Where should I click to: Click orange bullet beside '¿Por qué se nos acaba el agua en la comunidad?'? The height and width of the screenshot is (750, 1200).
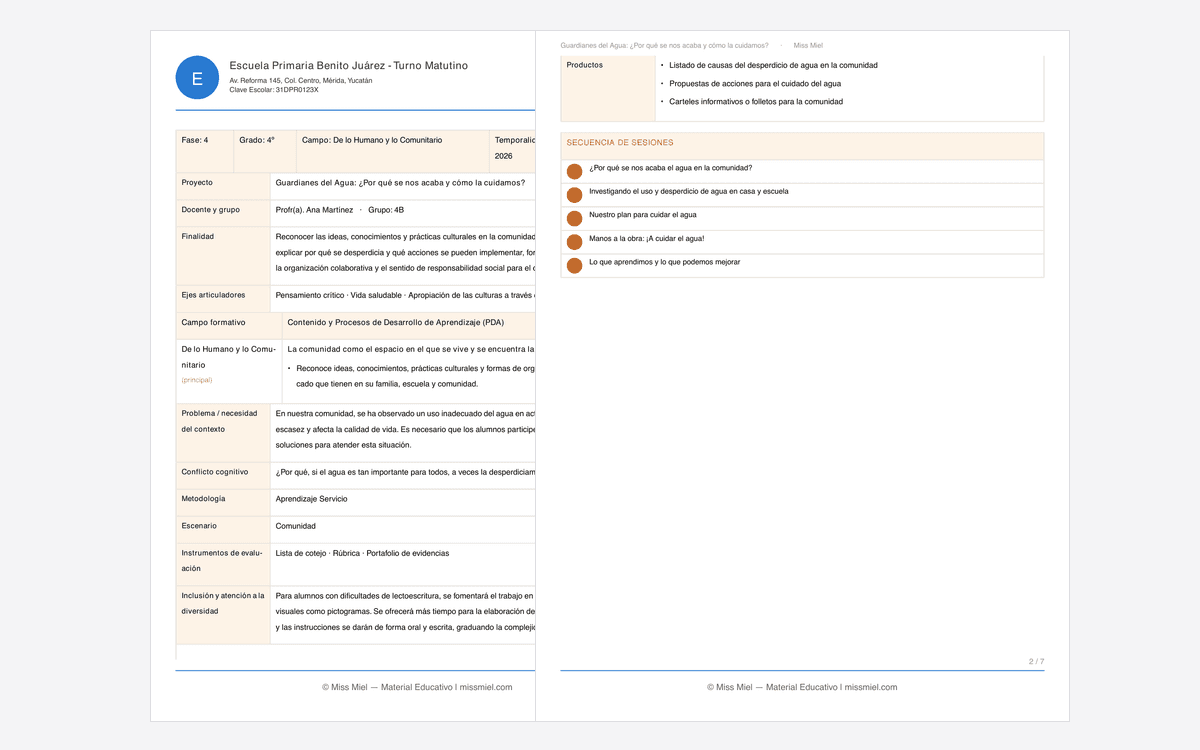pos(575,172)
